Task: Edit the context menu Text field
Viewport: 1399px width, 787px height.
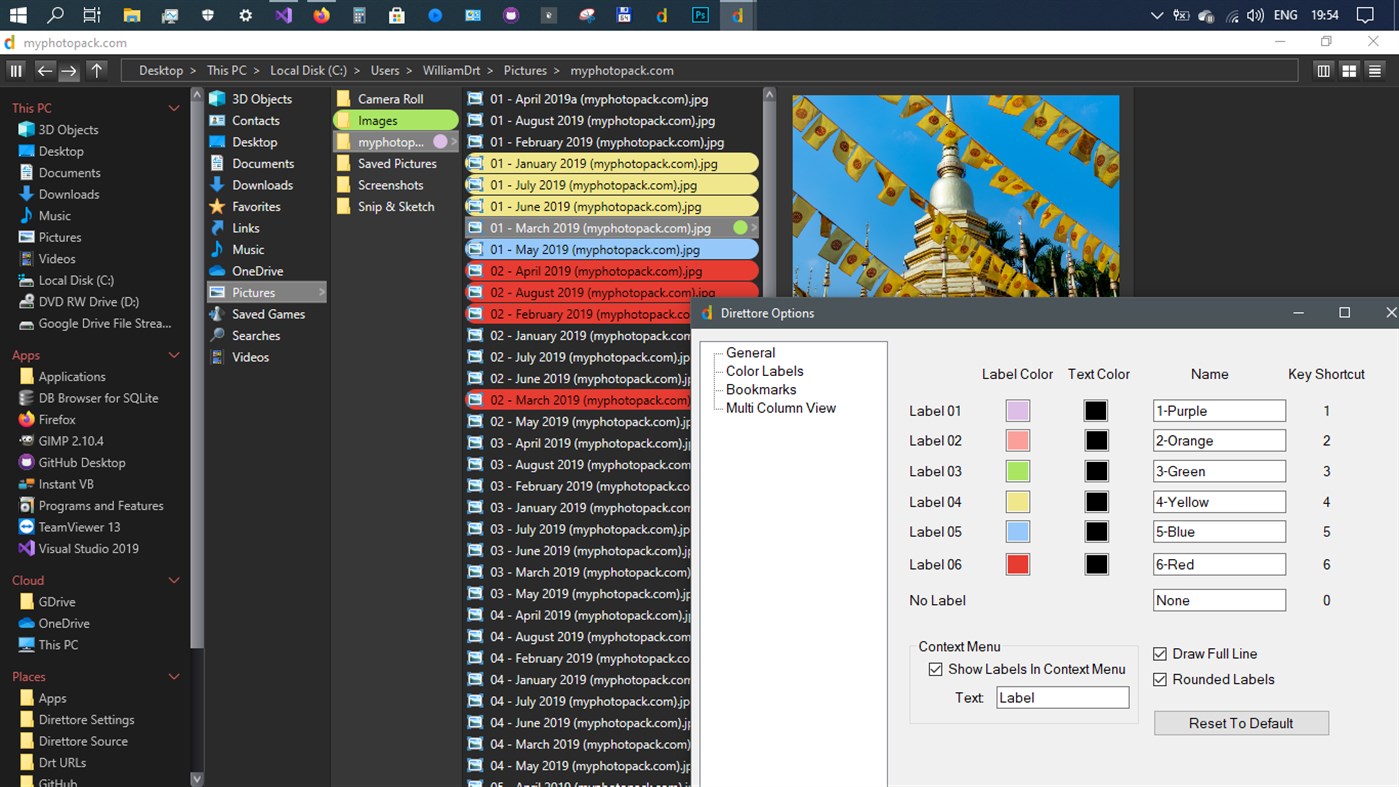Action: [x=1062, y=697]
